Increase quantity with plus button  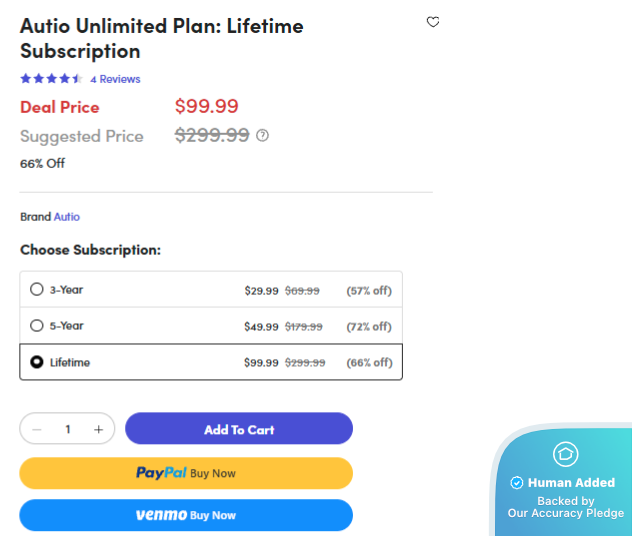(98, 430)
